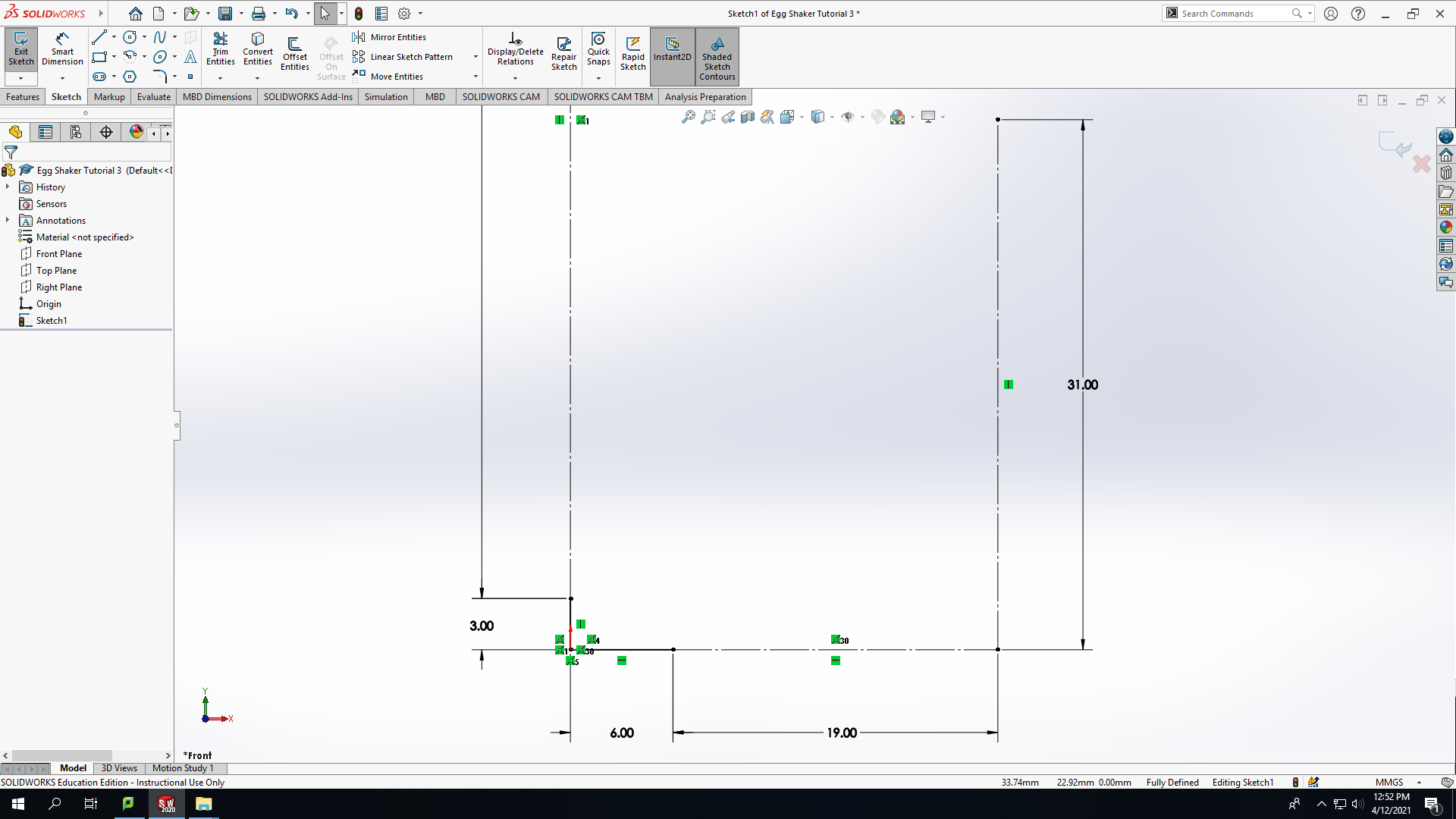1456x819 pixels.
Task: Expand the Annotations tree node
Action: tap(8, 221)
